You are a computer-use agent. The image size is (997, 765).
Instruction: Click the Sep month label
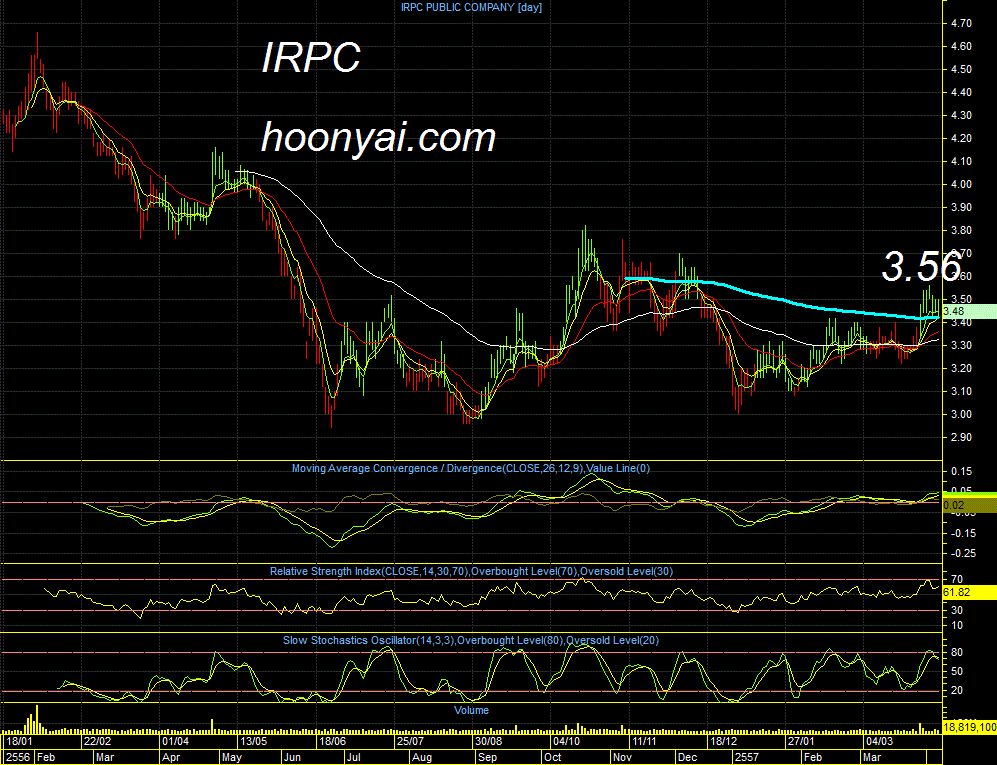click(x=488, y=757)
